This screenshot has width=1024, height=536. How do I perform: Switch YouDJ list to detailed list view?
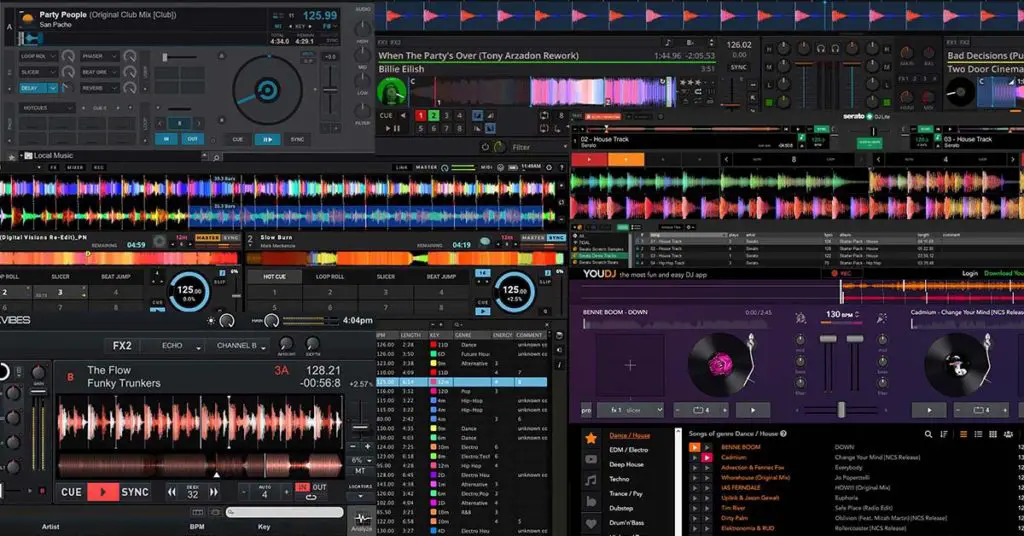pyautogui.click(x=978, y=434)
